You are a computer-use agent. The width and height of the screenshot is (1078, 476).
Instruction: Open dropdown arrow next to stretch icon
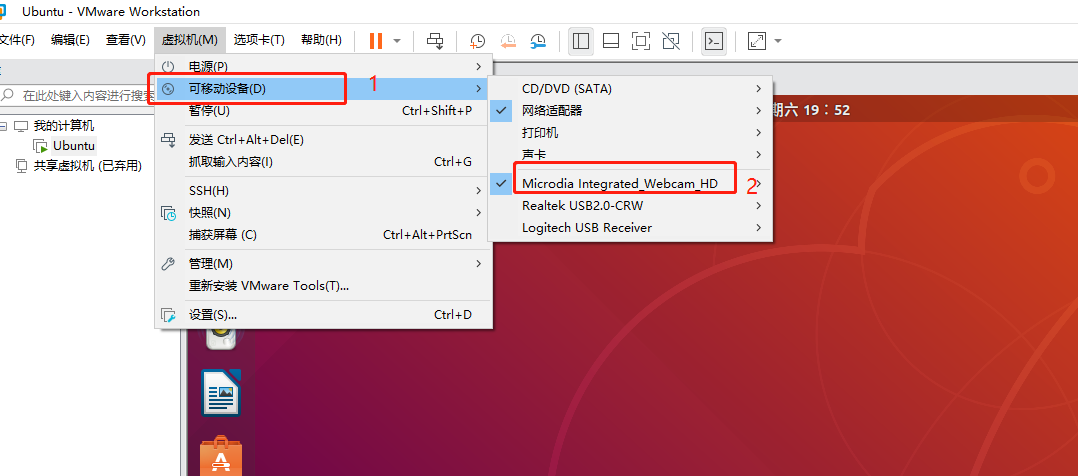pos(778,41)
